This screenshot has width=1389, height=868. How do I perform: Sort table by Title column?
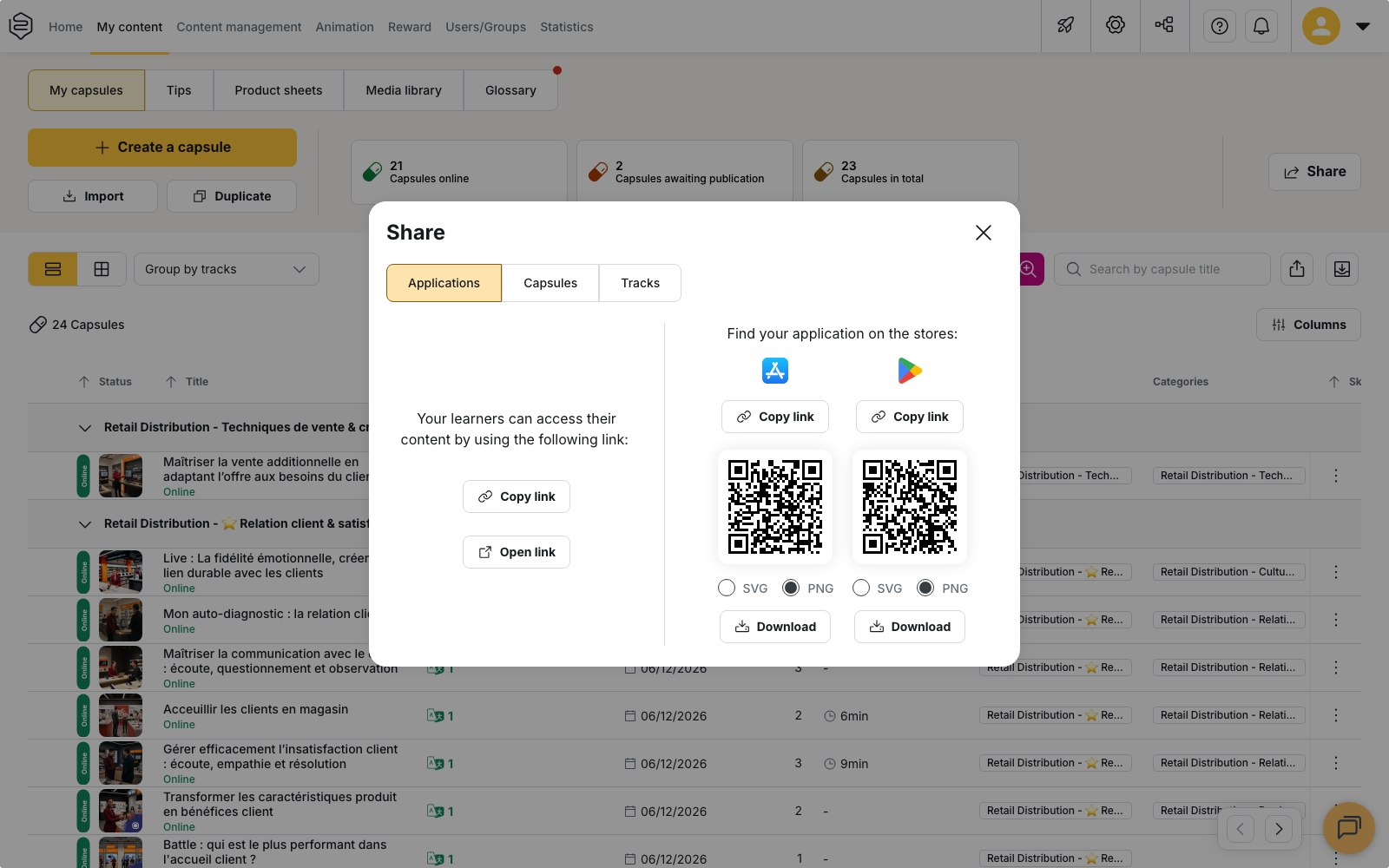click(x=187, y=382)
